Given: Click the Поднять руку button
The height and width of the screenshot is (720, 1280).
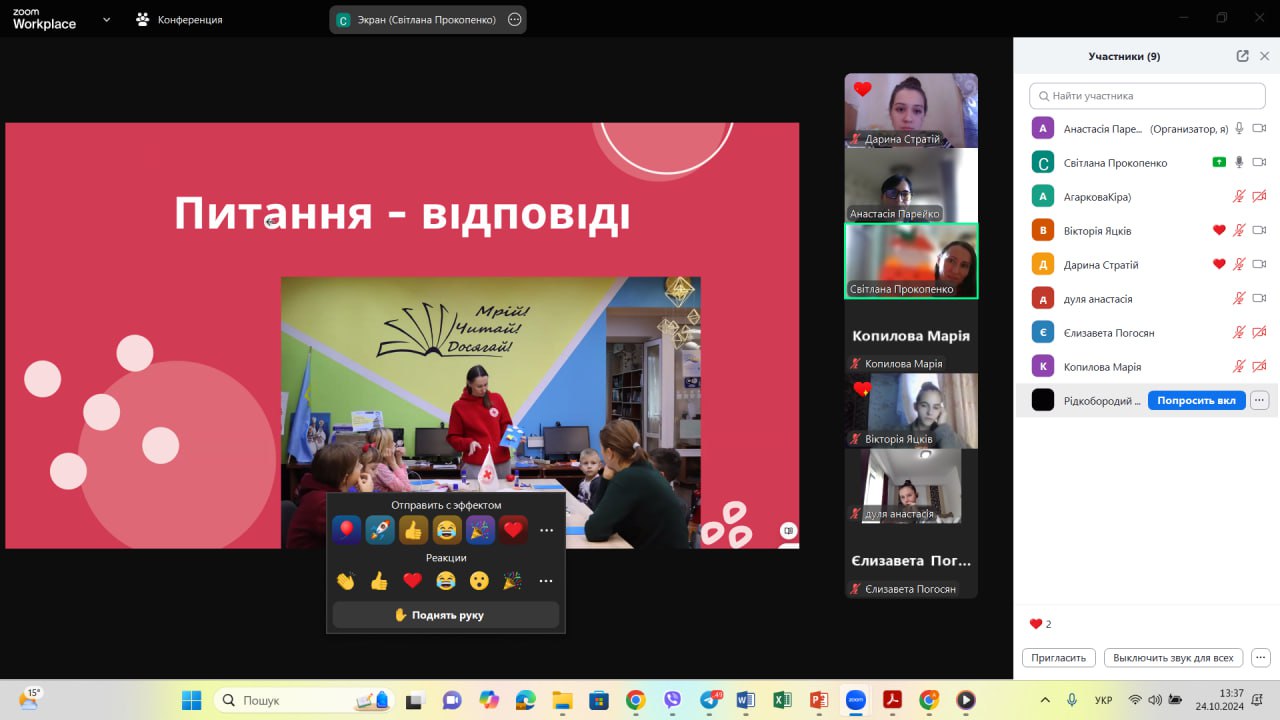Looking at the screenshot, I should 446,615.
